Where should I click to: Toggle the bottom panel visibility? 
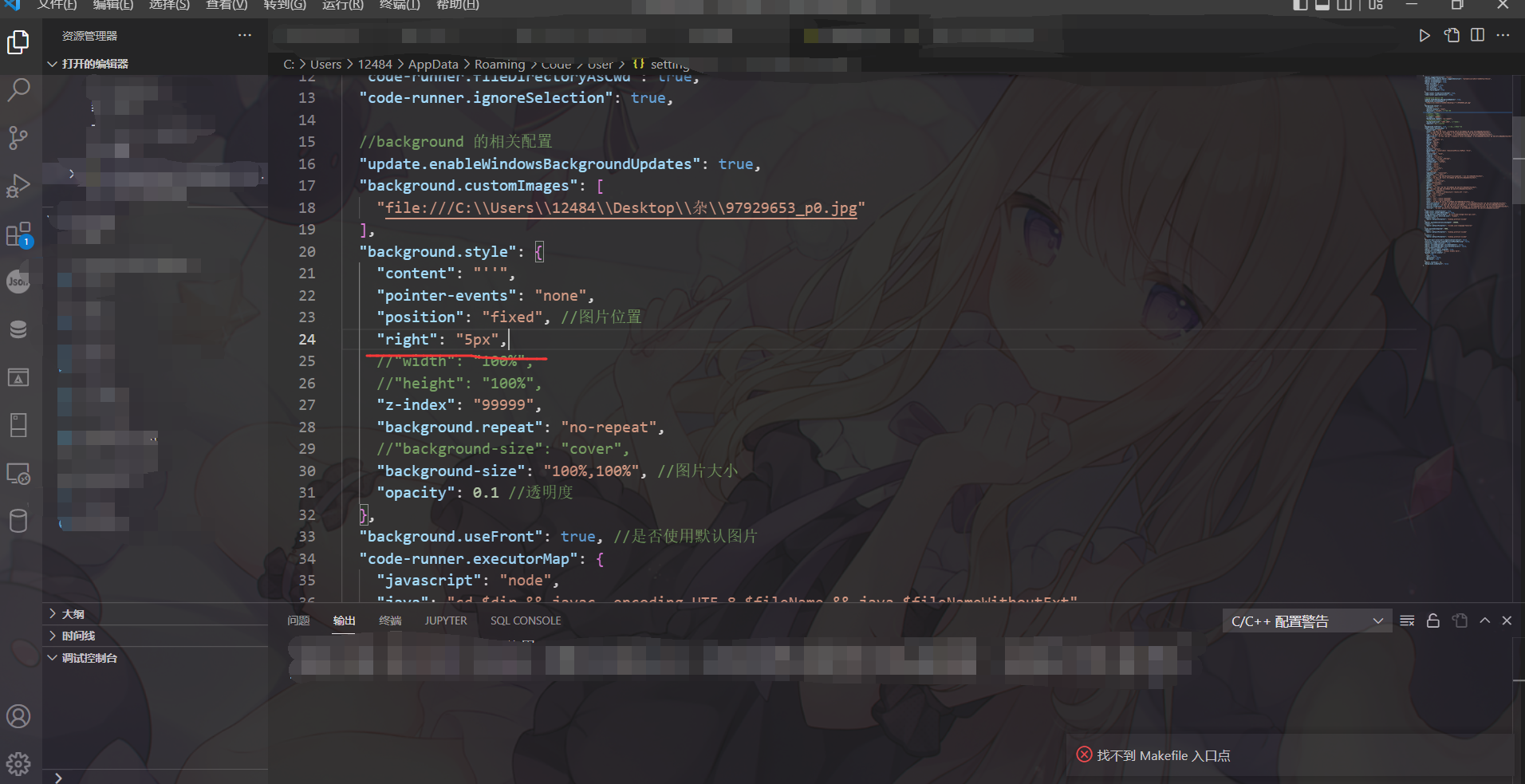coord(1322,5)
